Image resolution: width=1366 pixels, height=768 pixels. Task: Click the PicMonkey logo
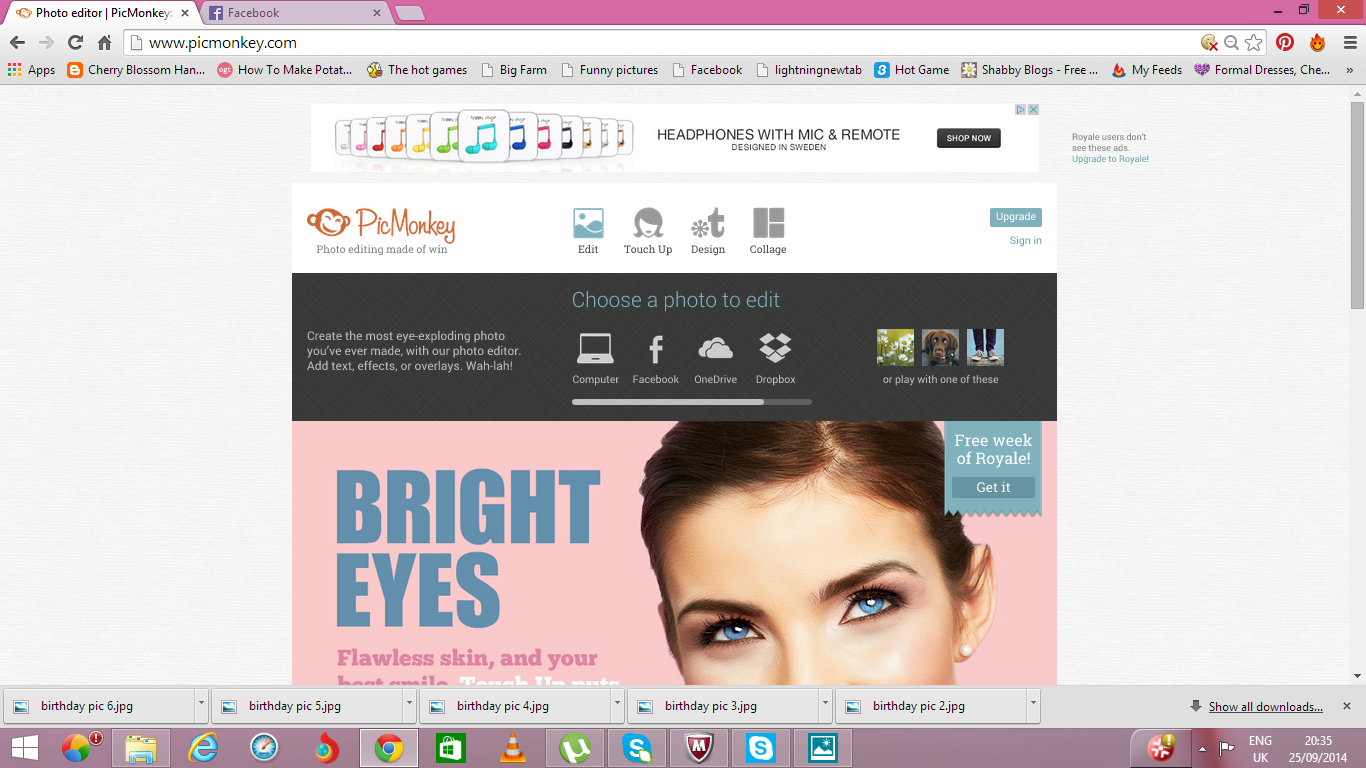pos(381,225)
